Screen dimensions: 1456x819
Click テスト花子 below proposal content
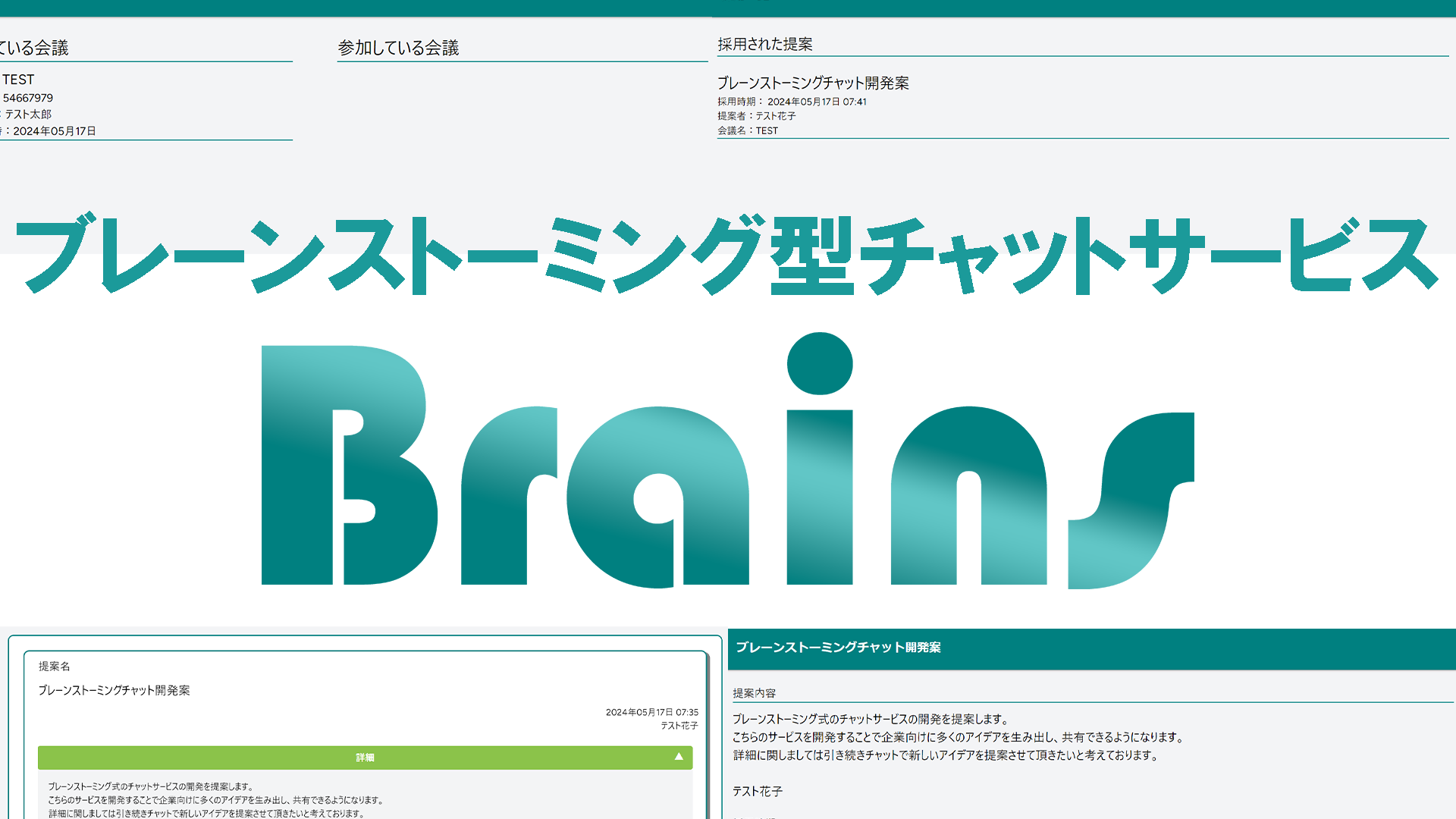coord(757,791)
